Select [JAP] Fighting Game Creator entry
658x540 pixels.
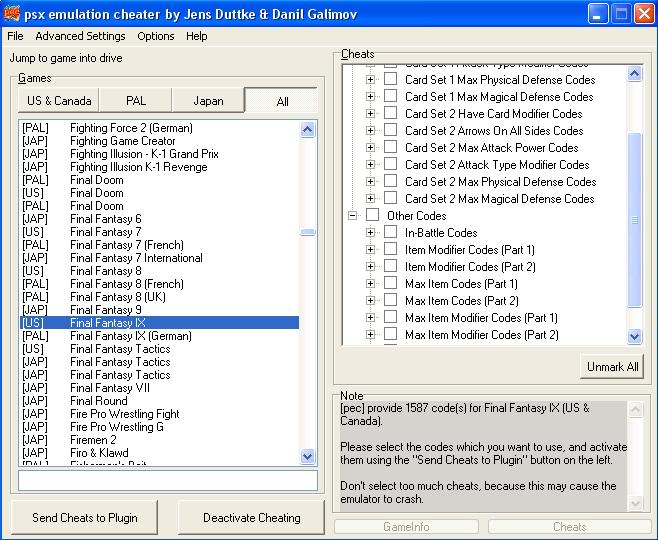159,141
